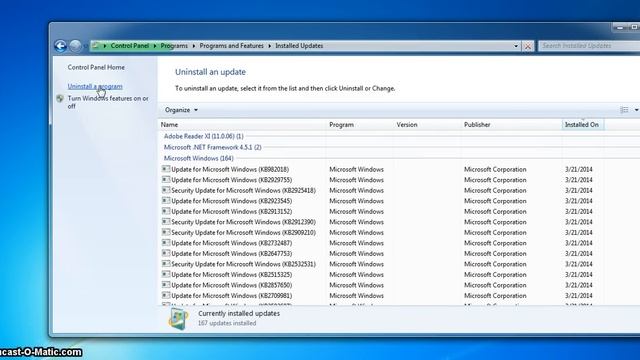Click 3/21/2014 date in KB2923545 row
The image size is (640, 360).
click(x=579, y=201)
